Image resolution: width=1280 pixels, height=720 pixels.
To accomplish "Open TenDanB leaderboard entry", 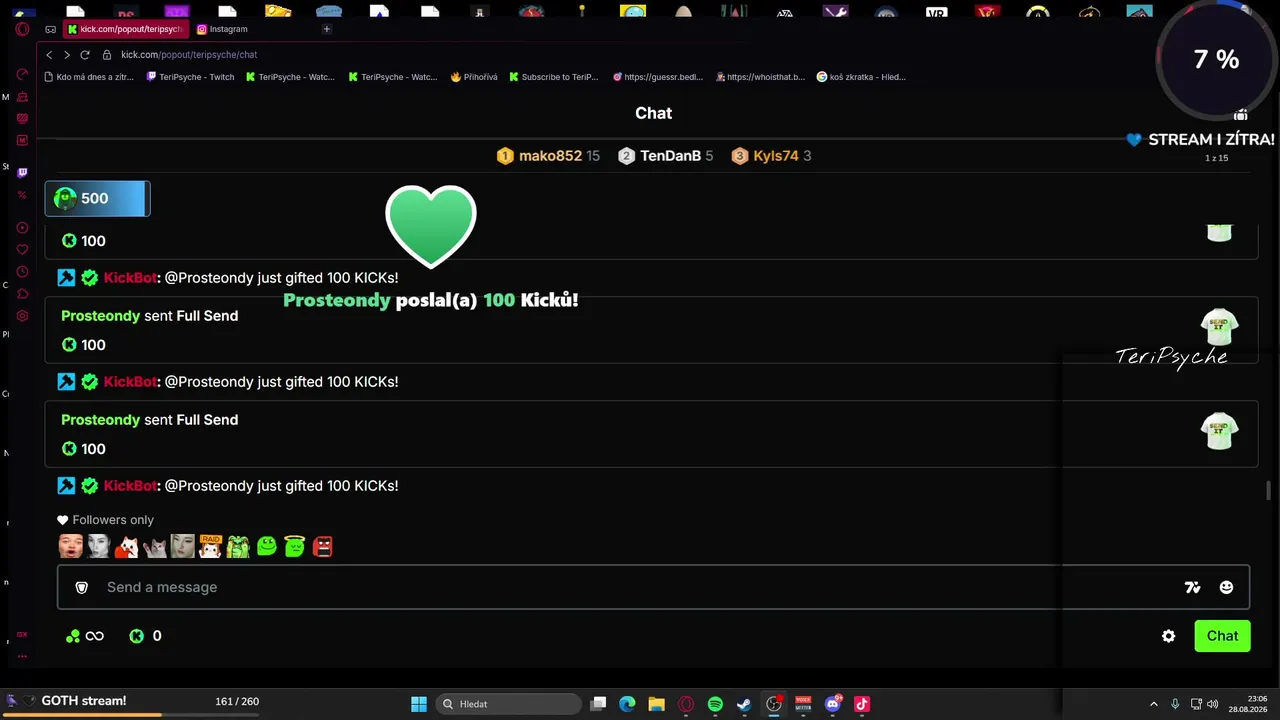I will pos(666,156).
